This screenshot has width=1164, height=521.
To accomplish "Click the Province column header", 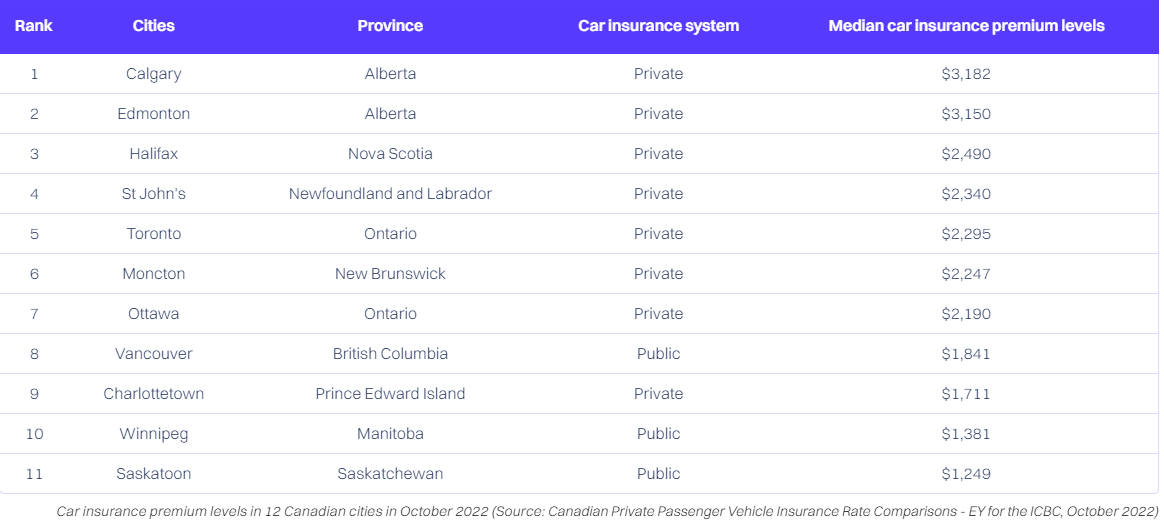I will (x=390, y=26).
